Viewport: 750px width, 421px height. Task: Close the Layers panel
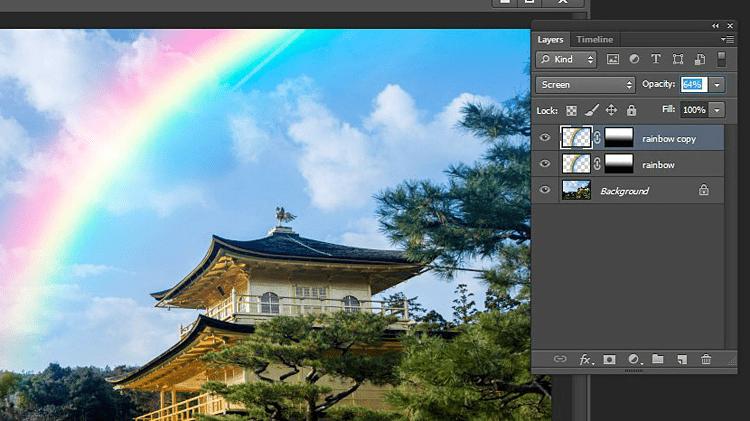click(730, 26)
